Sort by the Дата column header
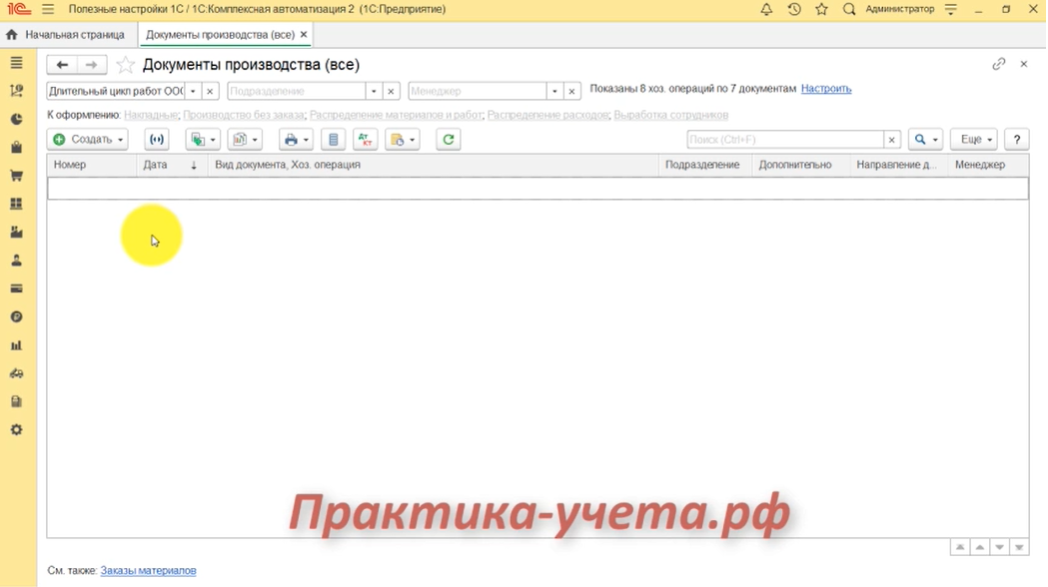The image size is (1048, 587). (x=156, y=165)
